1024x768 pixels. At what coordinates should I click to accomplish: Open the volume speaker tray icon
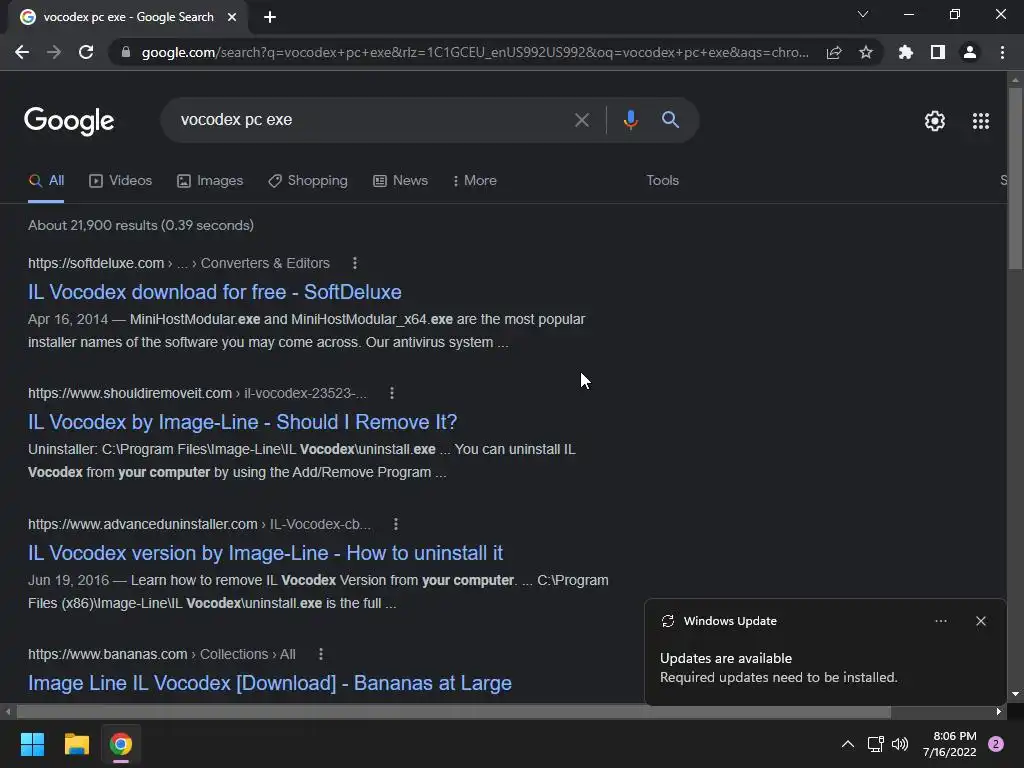900,744
